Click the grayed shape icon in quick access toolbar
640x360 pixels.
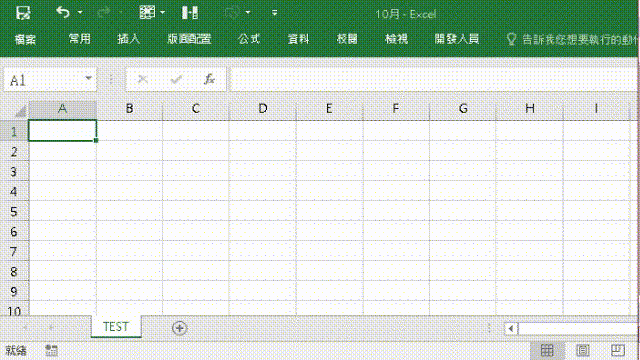[232, 13]
